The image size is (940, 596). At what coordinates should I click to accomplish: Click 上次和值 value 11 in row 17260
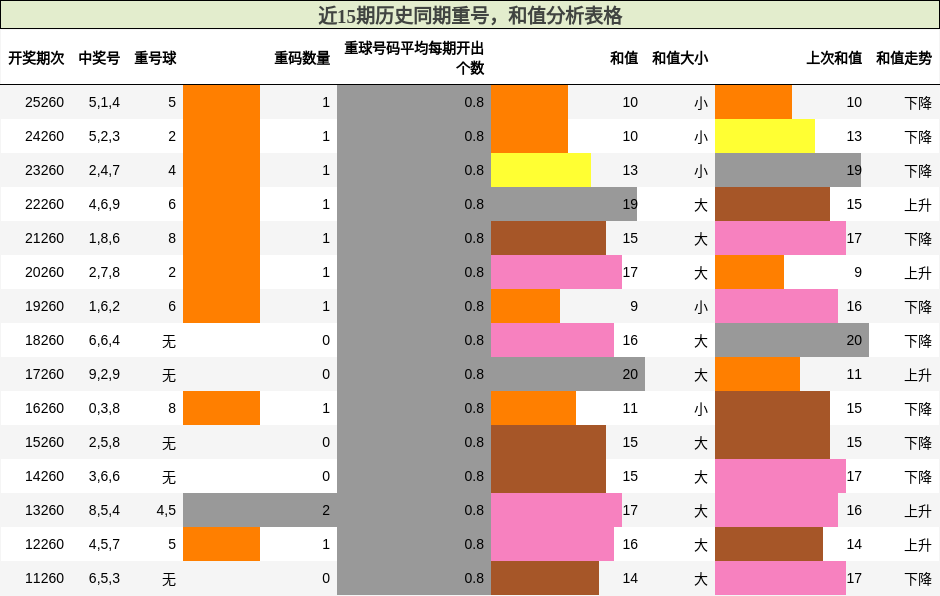(854, 374)
